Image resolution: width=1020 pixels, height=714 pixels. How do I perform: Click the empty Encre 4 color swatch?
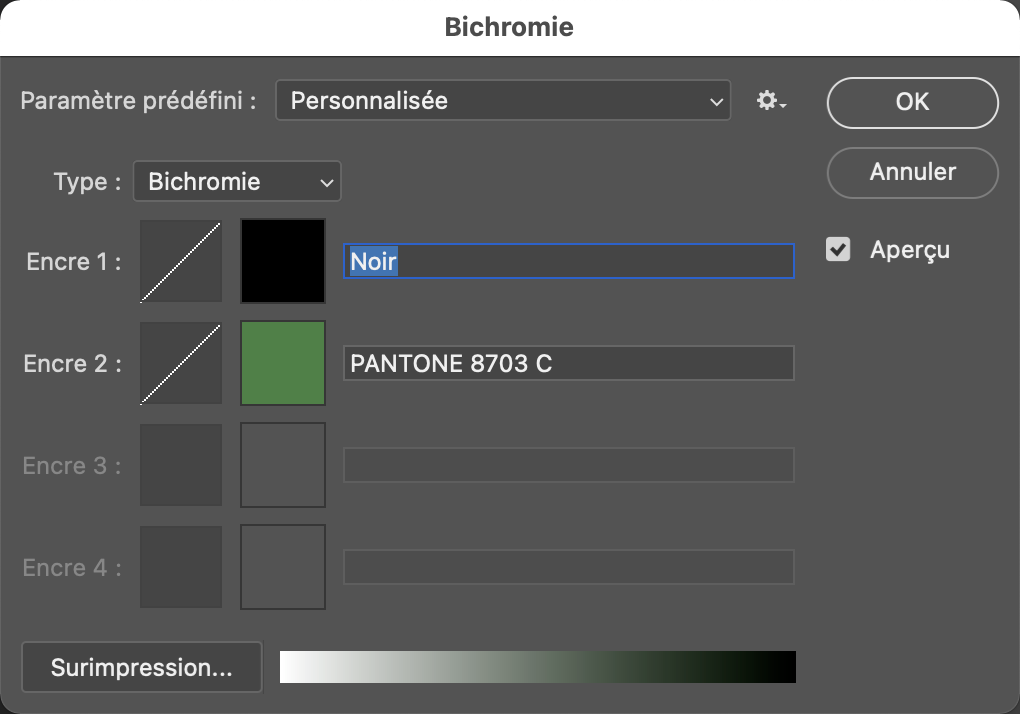[x=283, y=567]
